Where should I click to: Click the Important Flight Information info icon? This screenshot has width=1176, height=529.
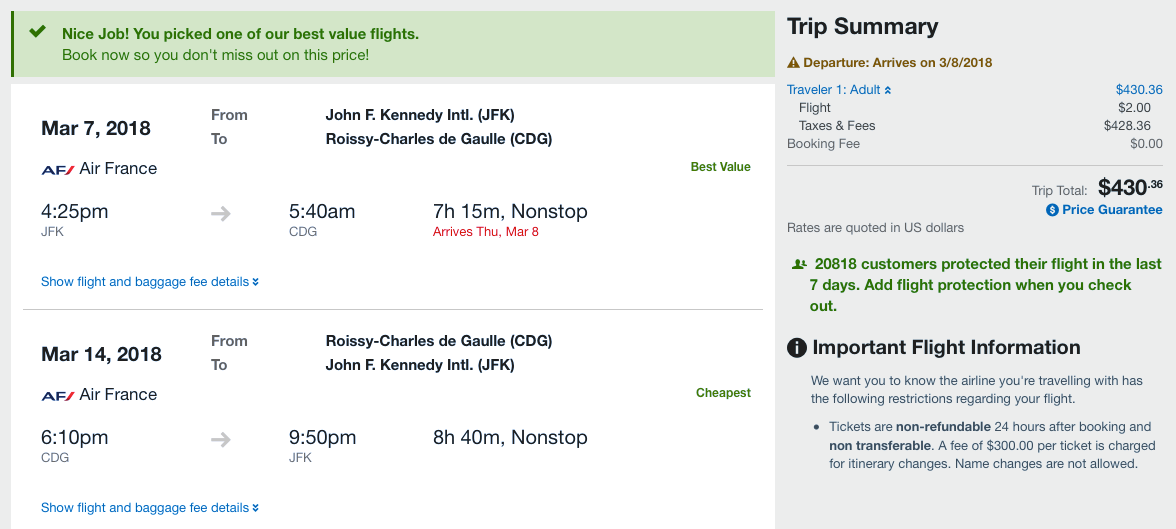point(797,348)
